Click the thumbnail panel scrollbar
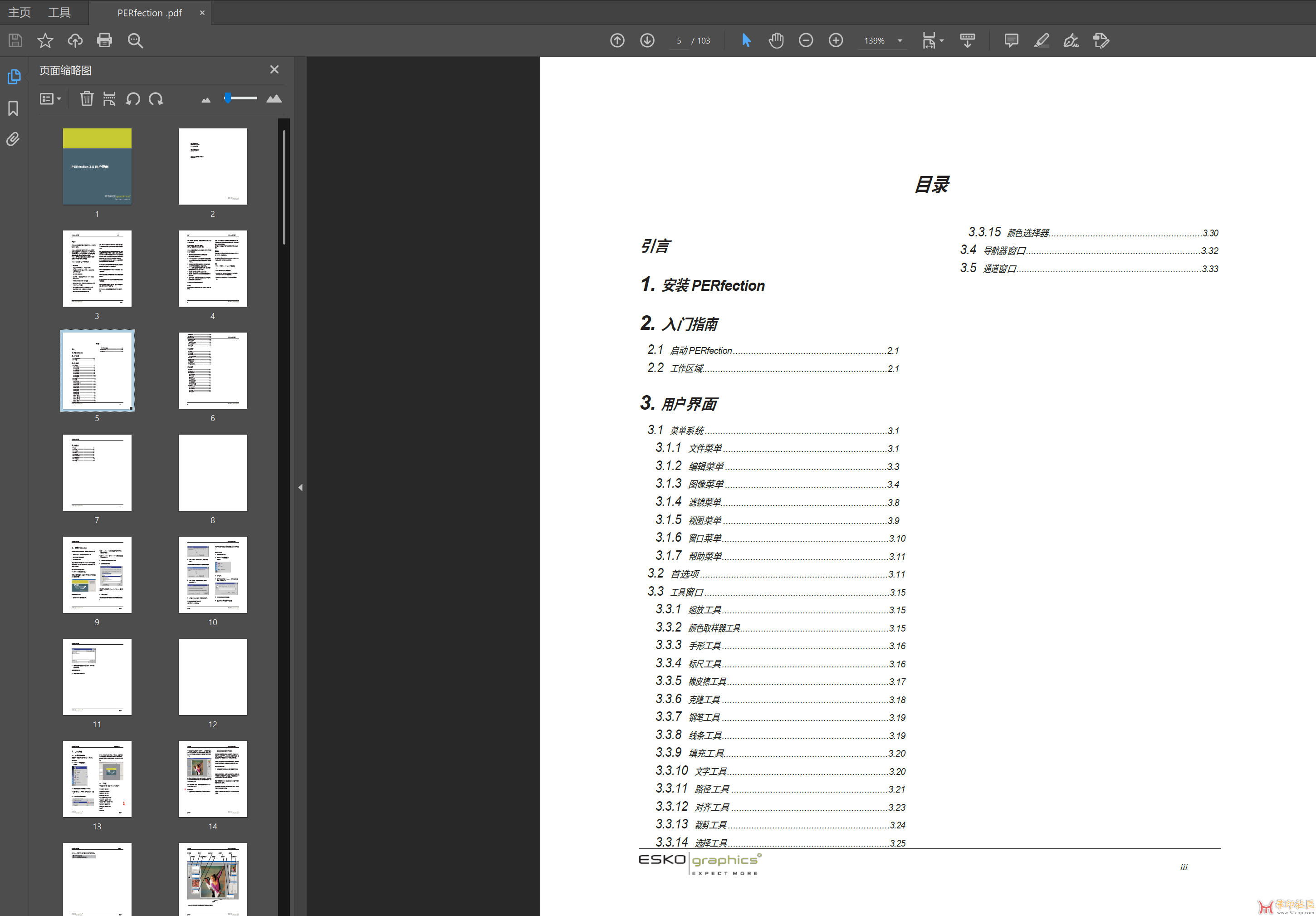The image size is (1316, 916). (x=284, y=188)
